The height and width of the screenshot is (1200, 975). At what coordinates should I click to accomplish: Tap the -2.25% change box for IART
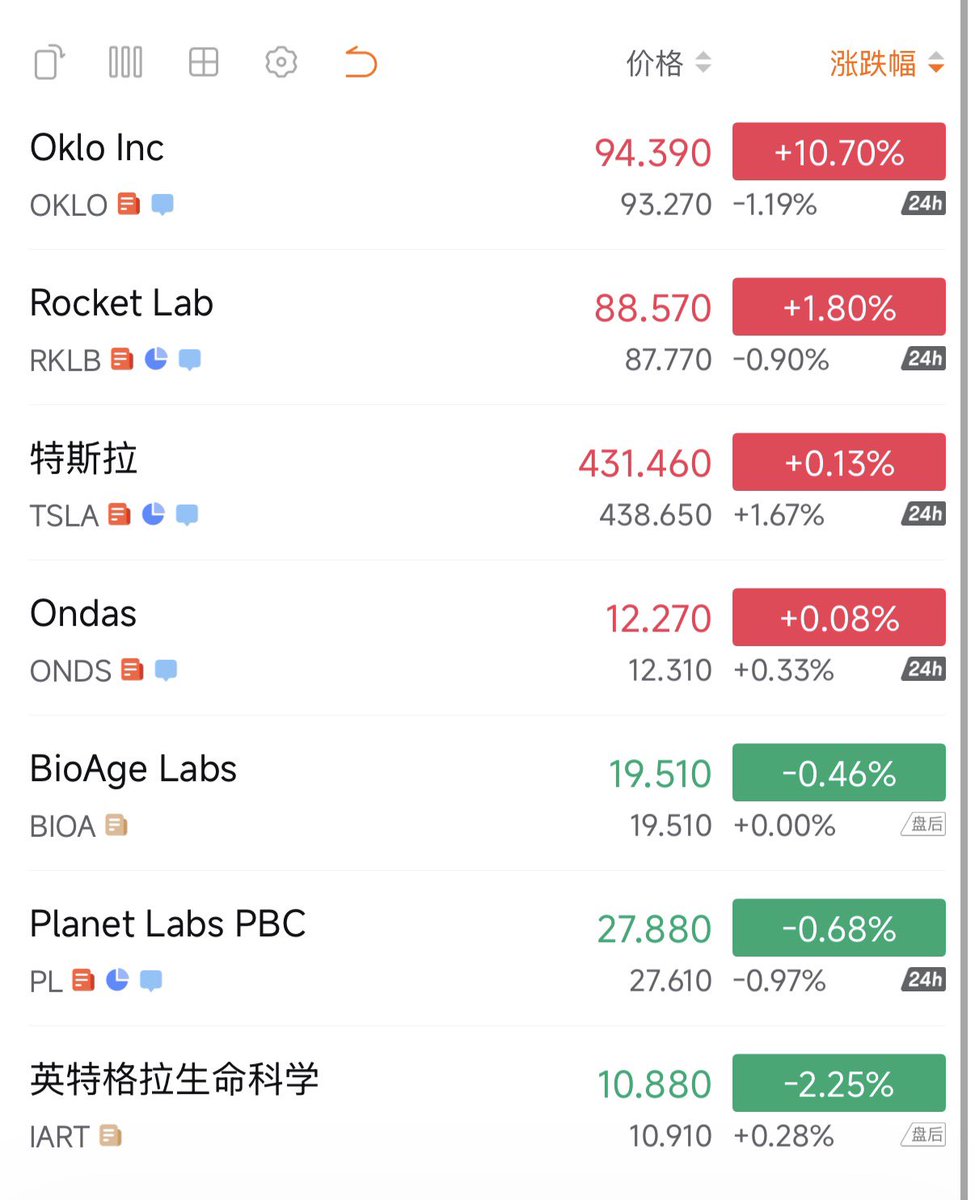click(x=838, y=1083)
